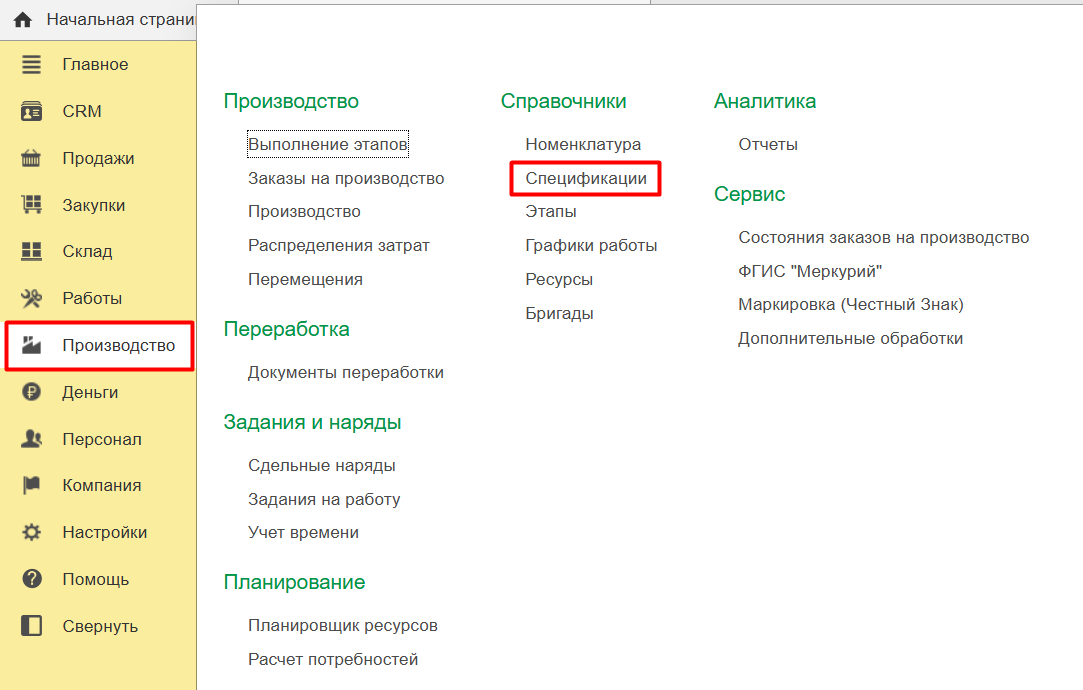Open Дополнительные обработки

coord(850,338)
